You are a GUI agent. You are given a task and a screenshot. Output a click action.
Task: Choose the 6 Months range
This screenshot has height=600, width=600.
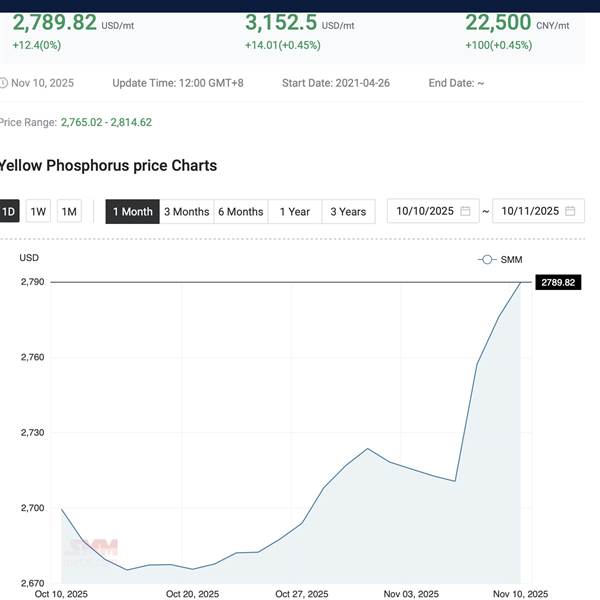(x=240, y=211)
